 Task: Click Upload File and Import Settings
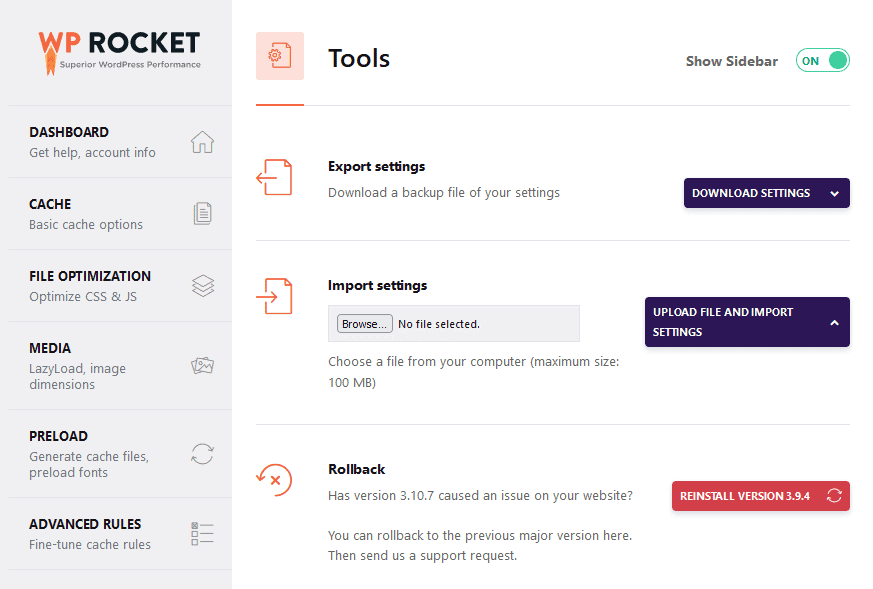coord(747,322)
